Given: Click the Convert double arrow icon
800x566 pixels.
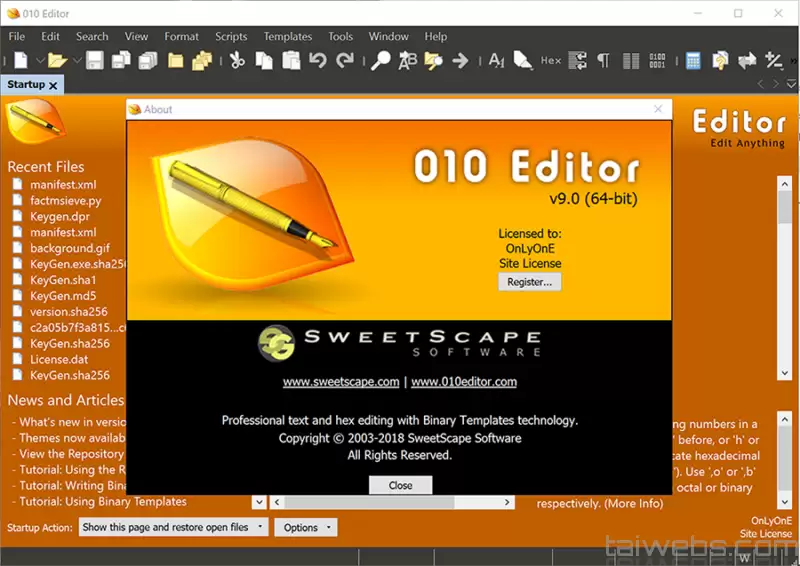Looking at the screenshot, I should 747,60.
